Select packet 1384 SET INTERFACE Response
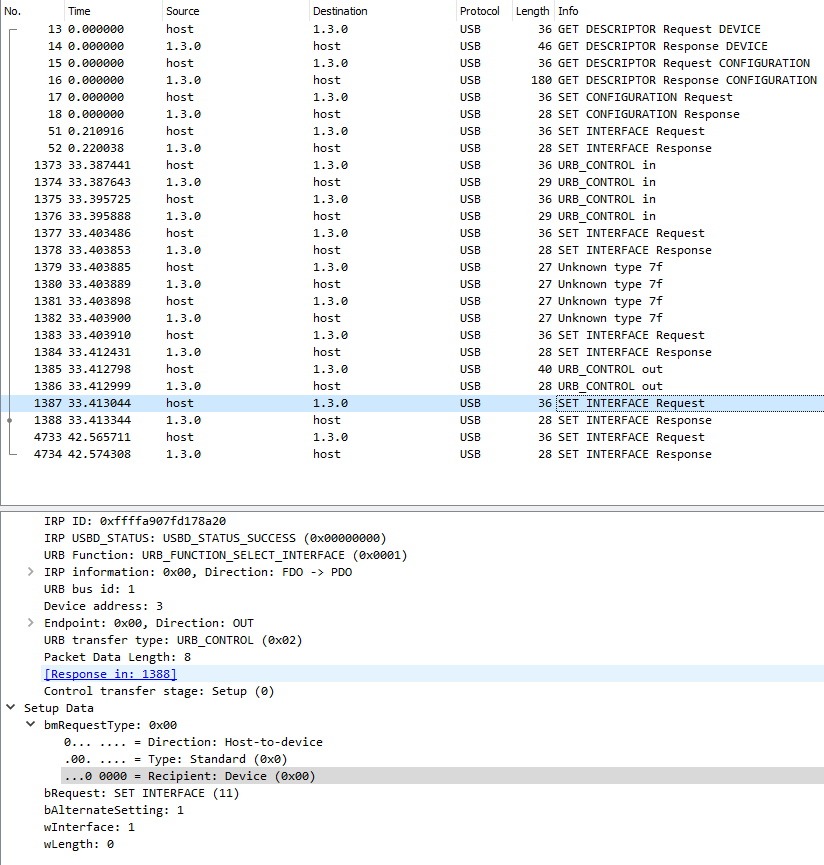 tap(412, 352)
